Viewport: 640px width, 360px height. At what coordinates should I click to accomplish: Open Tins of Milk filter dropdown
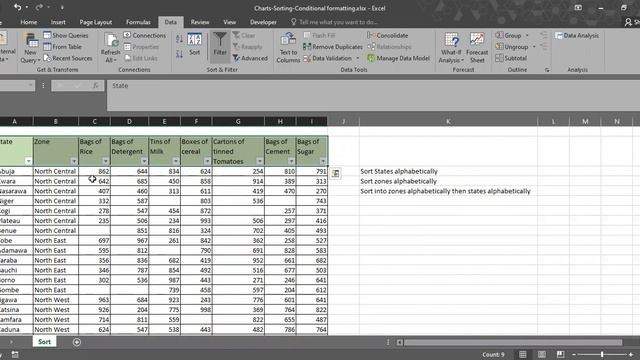pyautogui.click(x=176, y=161)
